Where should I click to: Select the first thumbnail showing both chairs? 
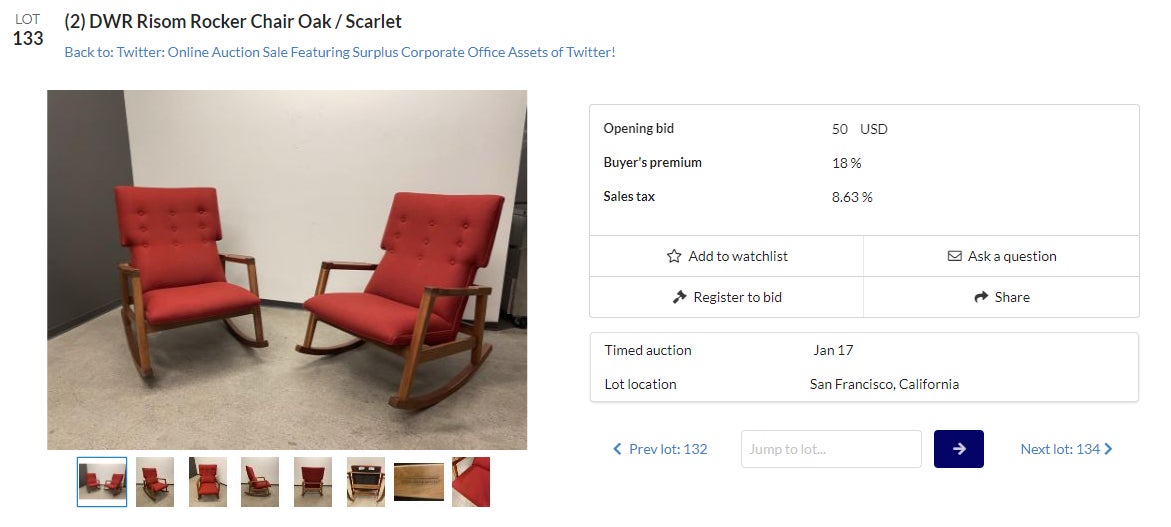(x=102, y=482)
